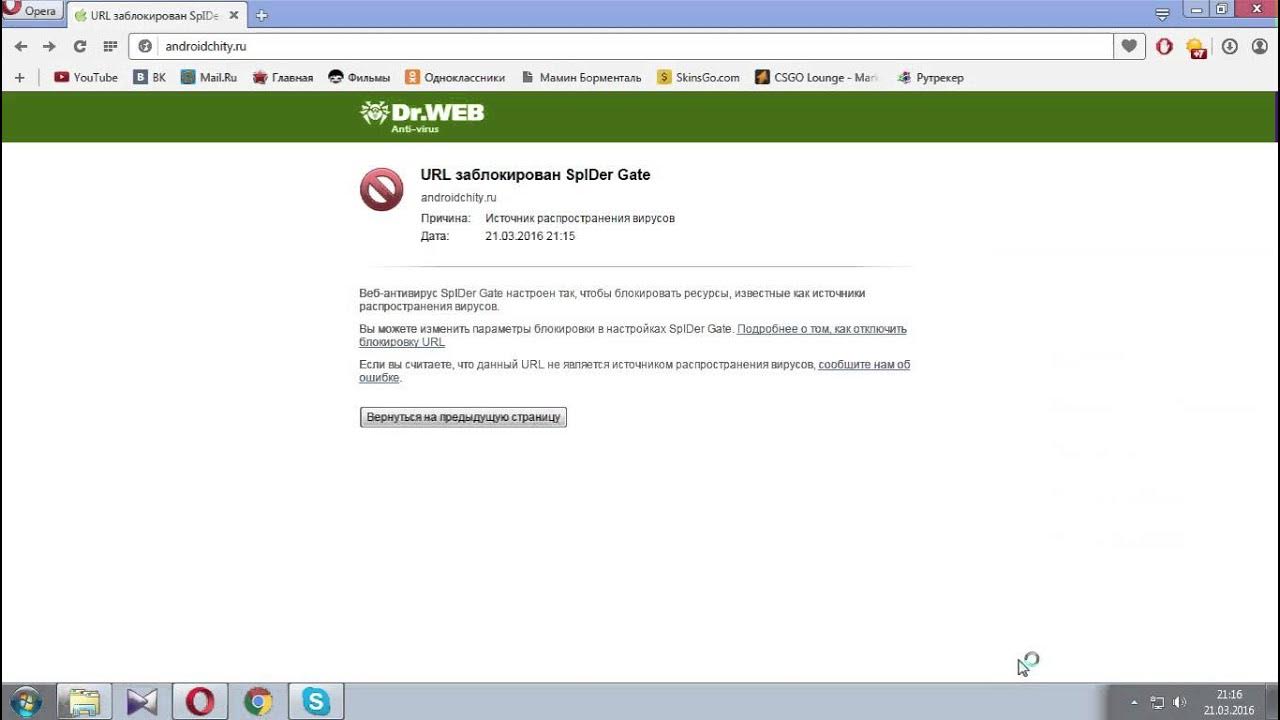This screenshot has height=720, width=1280.
Task: Open the Мамин Борменталь bookmark
Action: click(581, 77)
